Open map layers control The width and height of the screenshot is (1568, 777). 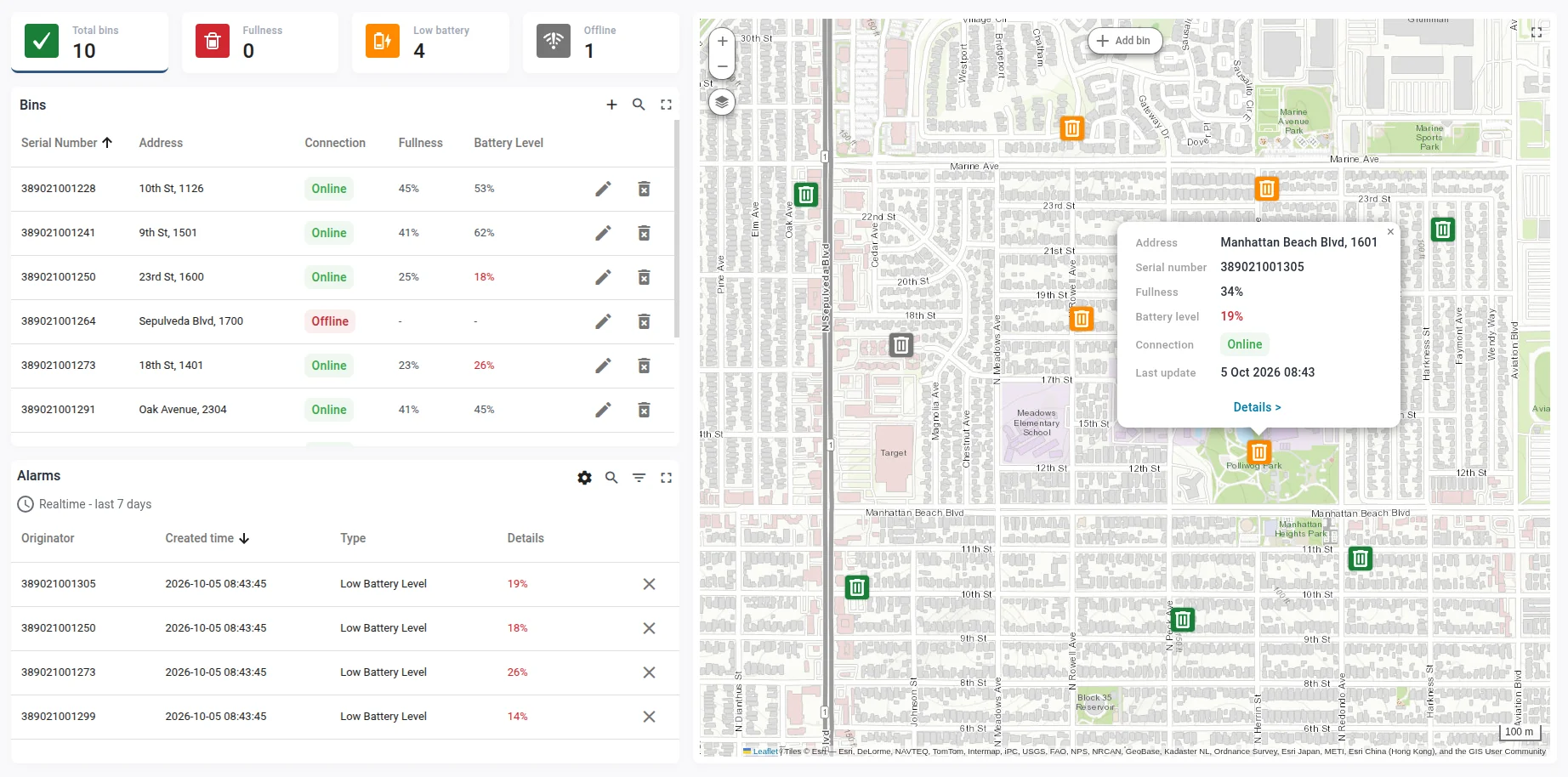(722, 102)
